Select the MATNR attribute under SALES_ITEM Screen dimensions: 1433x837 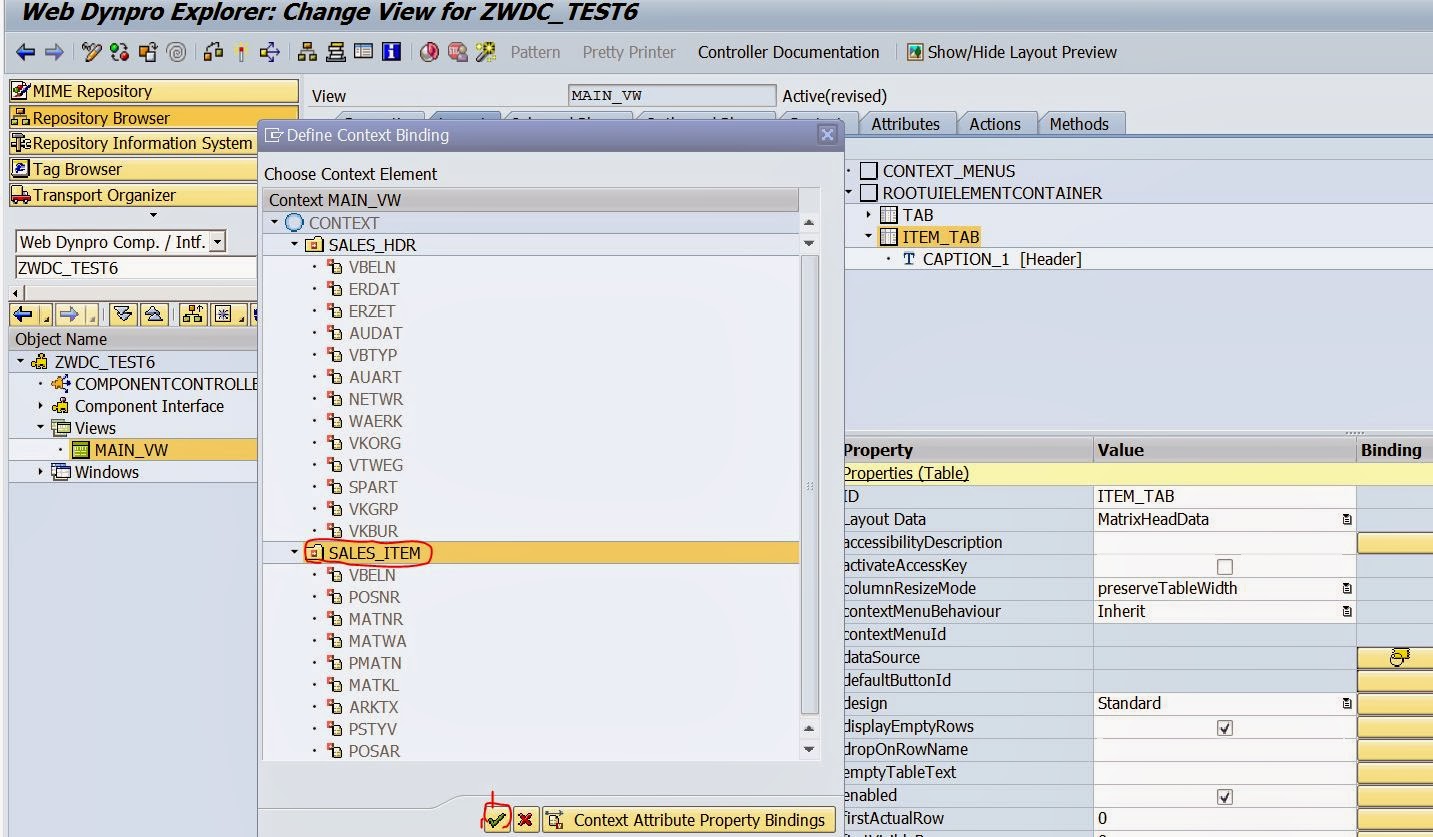click(x=375, y=619)
